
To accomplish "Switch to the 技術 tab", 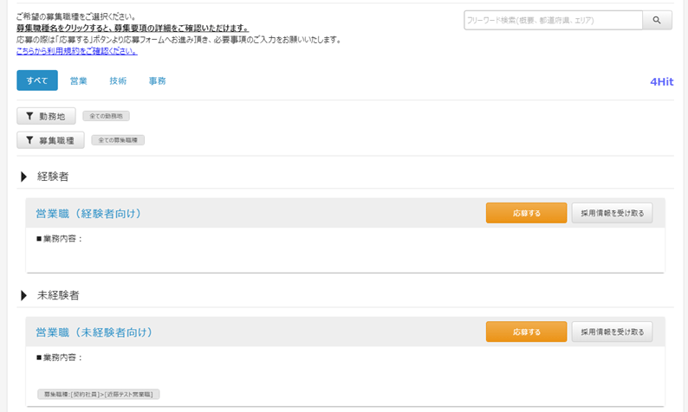I will tap(118, 81).
